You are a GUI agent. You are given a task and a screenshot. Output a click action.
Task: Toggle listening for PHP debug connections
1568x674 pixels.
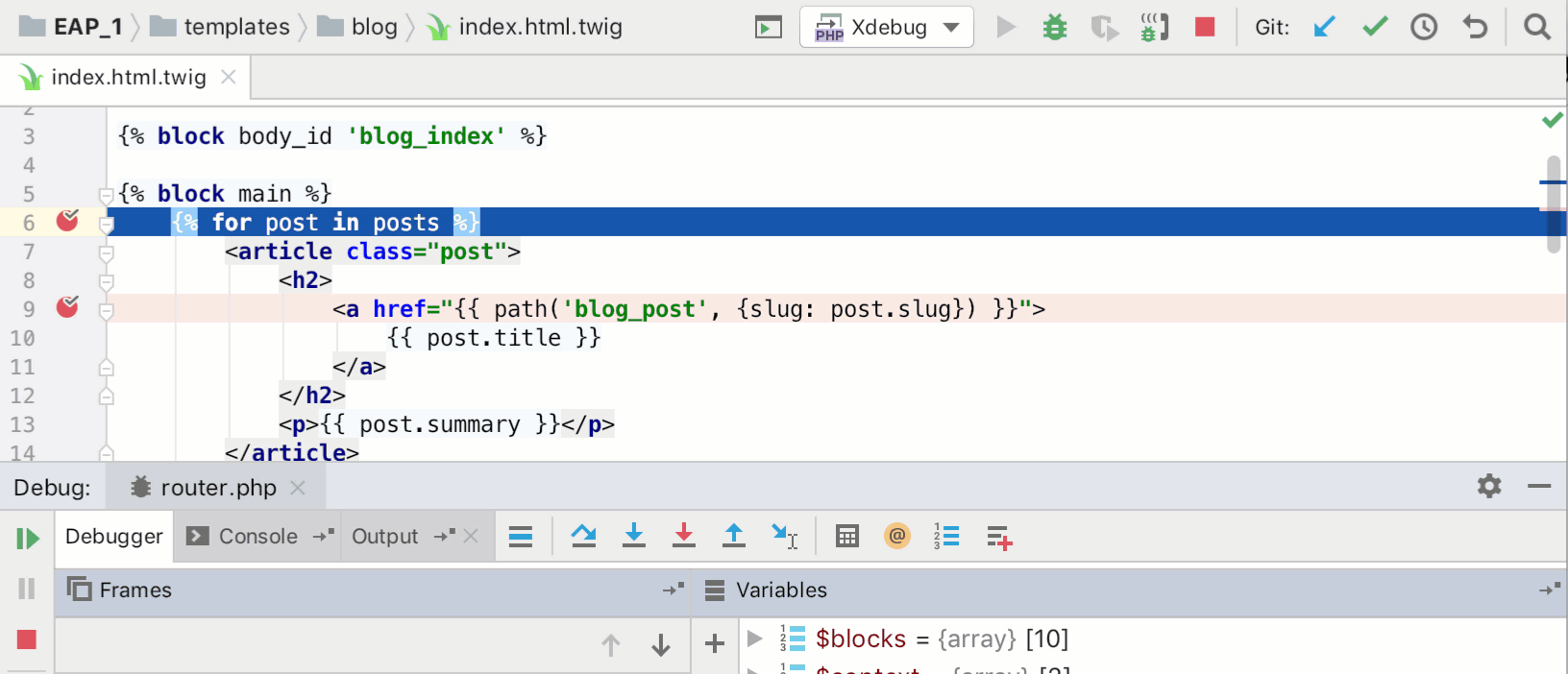(x=1154, y=27)
